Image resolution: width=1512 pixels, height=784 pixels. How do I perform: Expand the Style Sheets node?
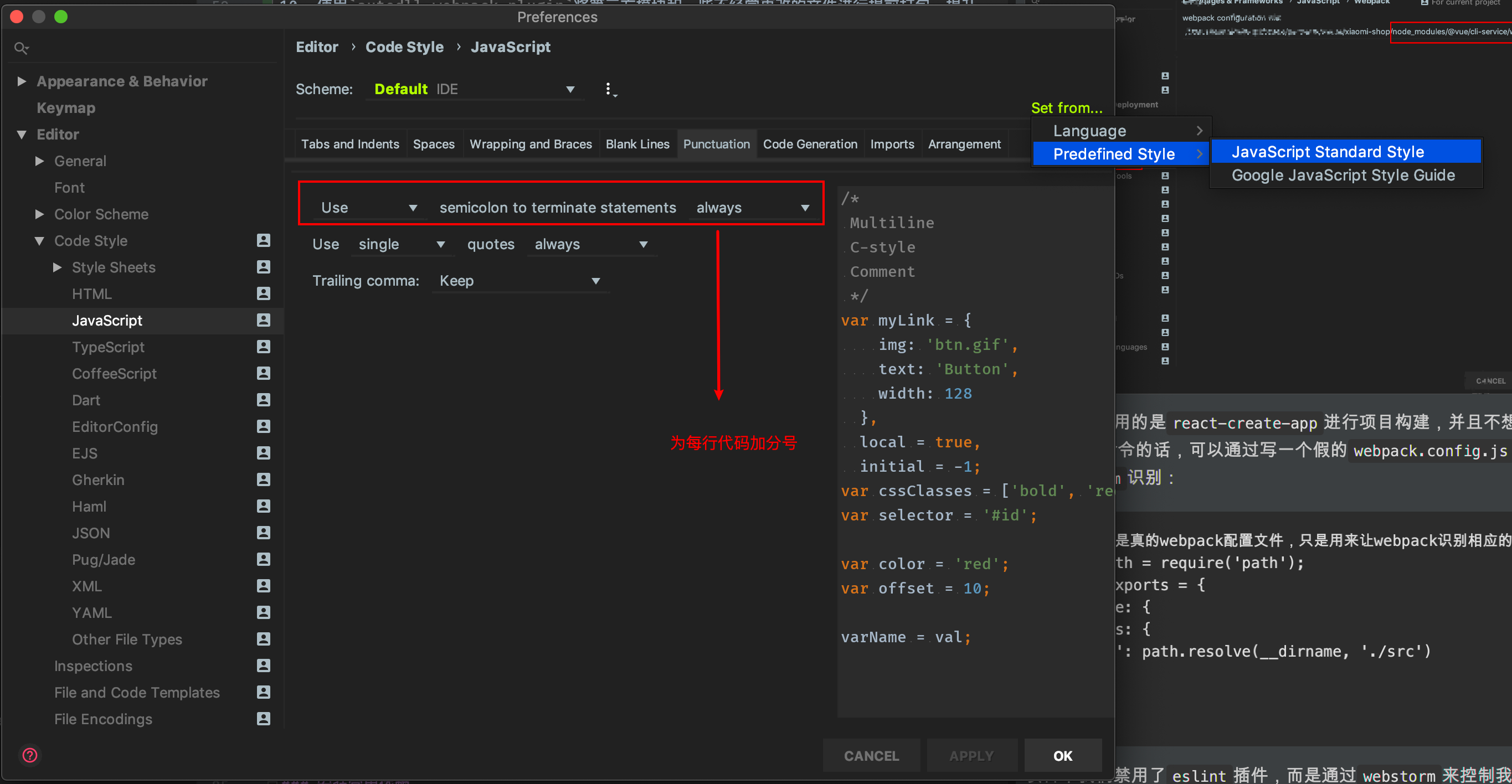pyautogui.click(x=57, y=267)
